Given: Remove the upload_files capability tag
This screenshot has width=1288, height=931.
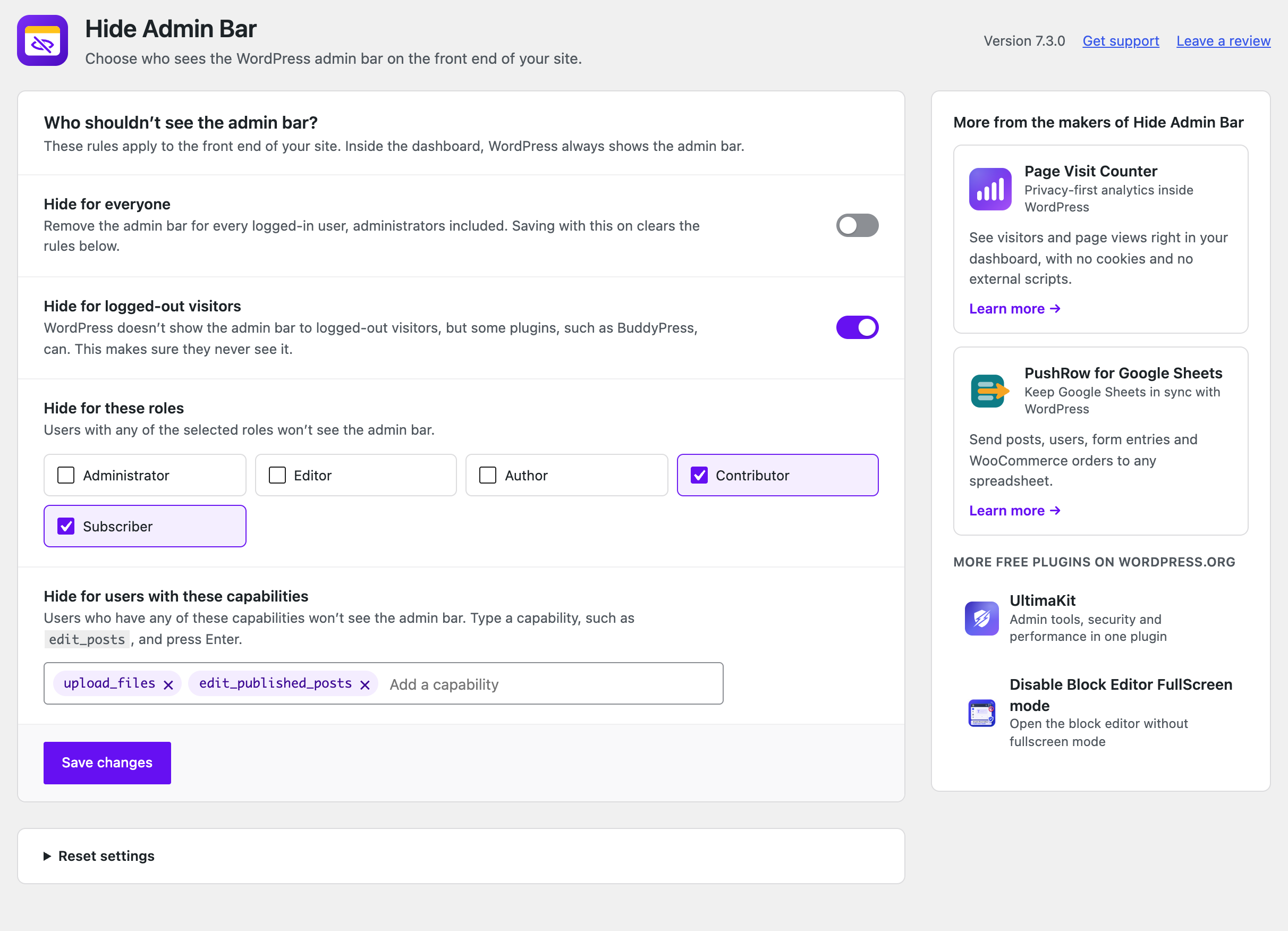Looking at the screenshot, I should [x=168, y=685].
